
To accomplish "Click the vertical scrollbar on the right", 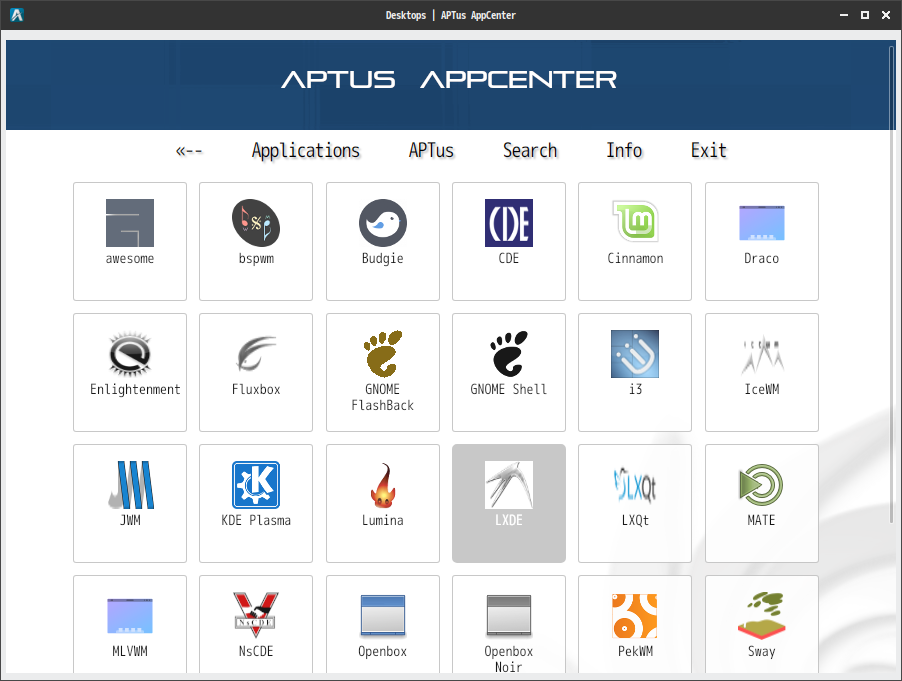I will (x=892, y=285).
